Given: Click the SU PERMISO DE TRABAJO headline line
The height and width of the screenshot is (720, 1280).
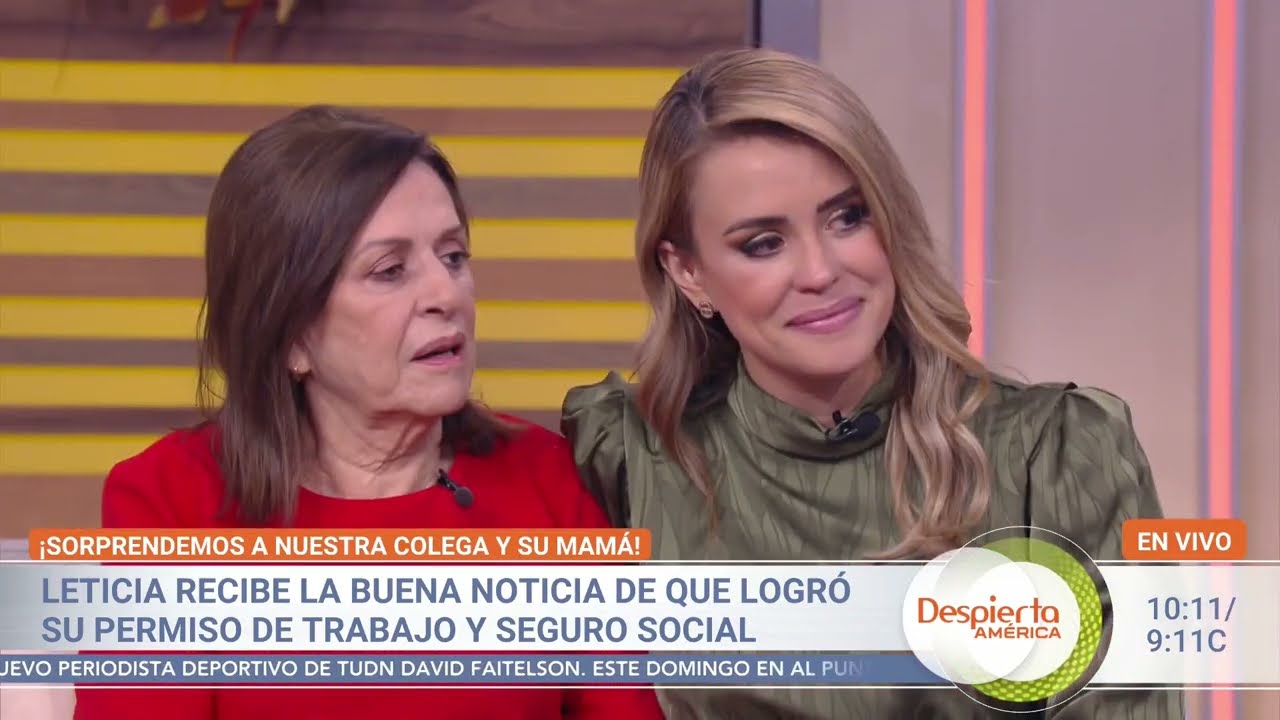Looking at the screenshot, I should pyautogui.click(x=398, y=630).
